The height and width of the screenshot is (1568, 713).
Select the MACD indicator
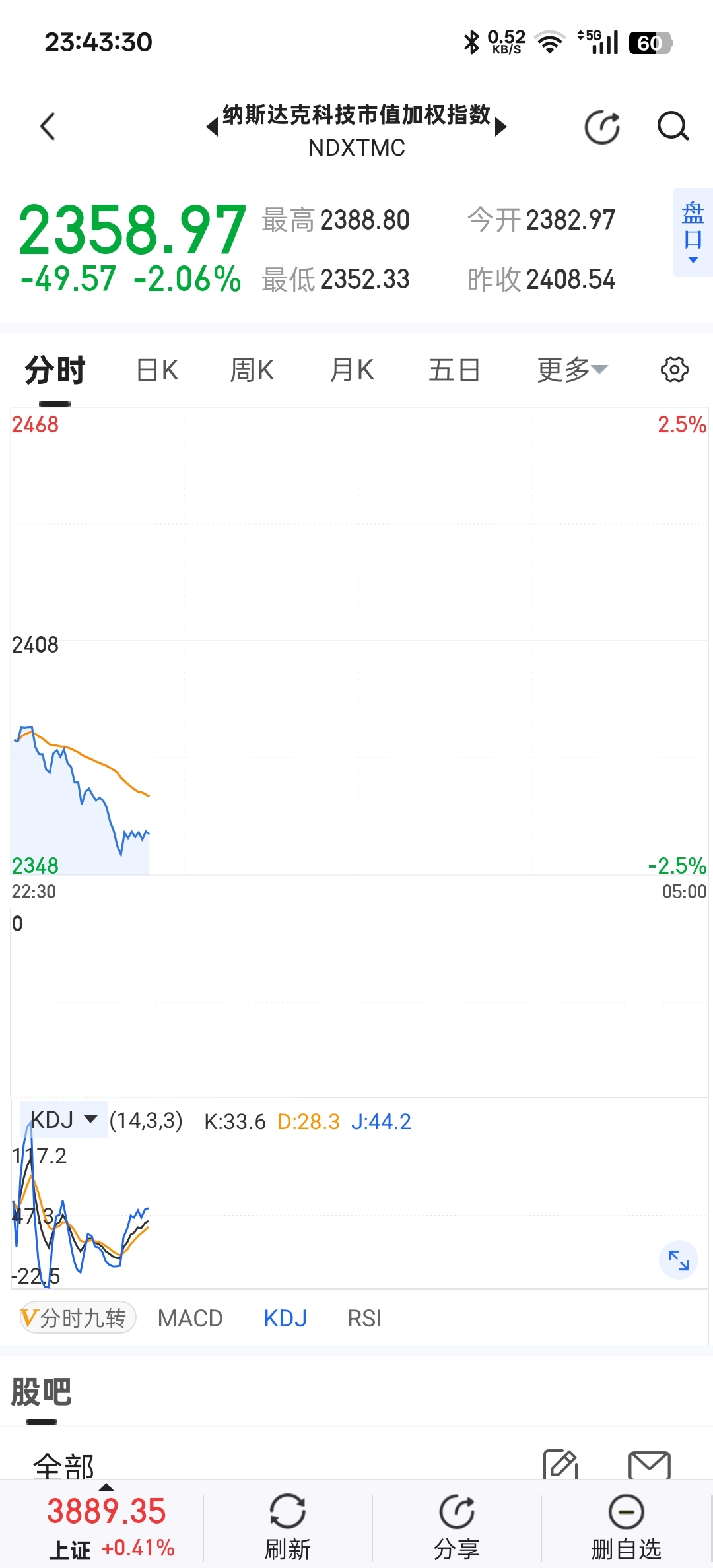(190, 1319)
